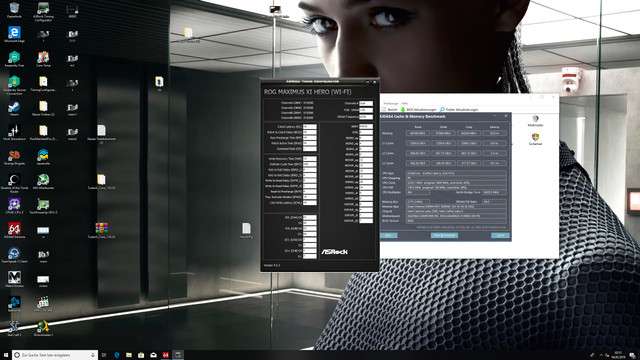Click Close button in Cache & Memory Benchmark
The height and width of the screenshot is (360, 640).
coord(500,236)
